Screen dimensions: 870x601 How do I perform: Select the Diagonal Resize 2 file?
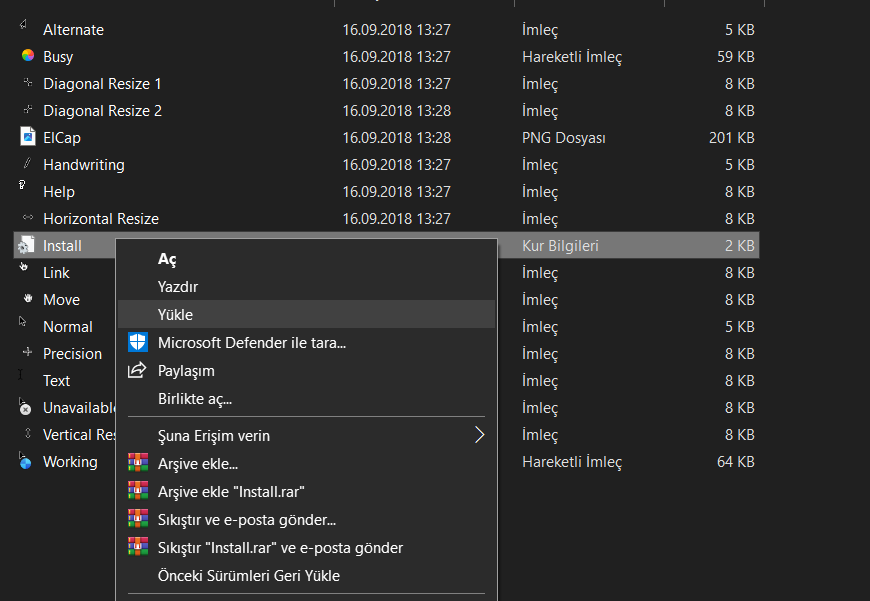(102, 110)
